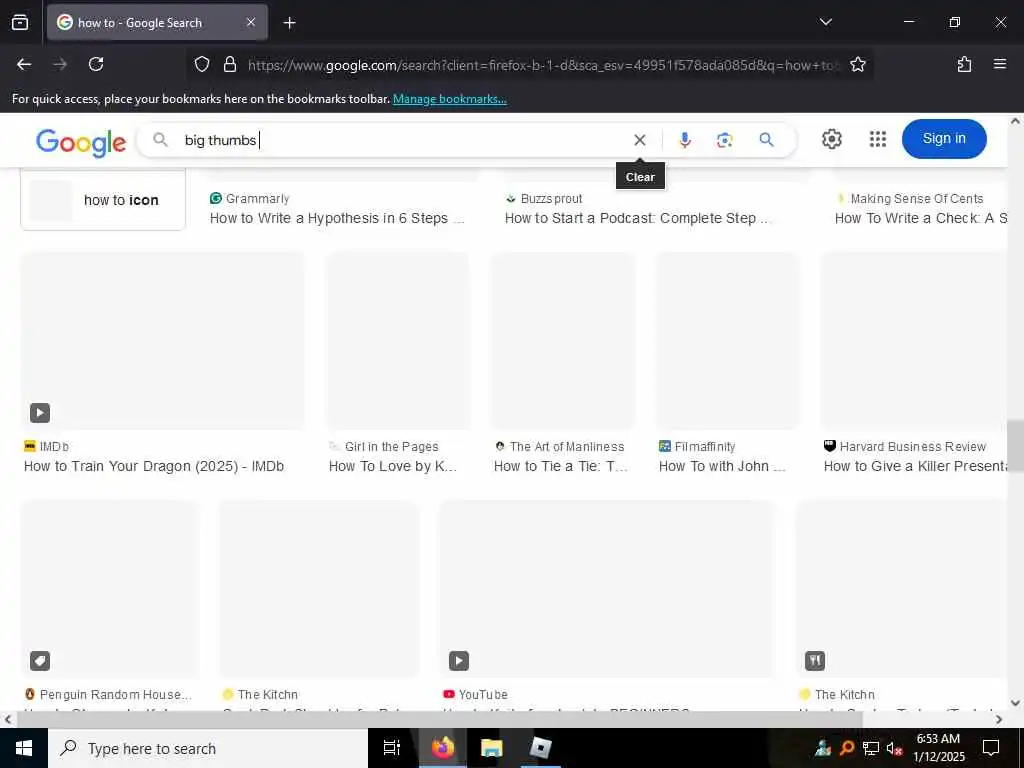
Task: Open IMDb How to Train Your Dragon thumbnail
Action: (163, 341)
